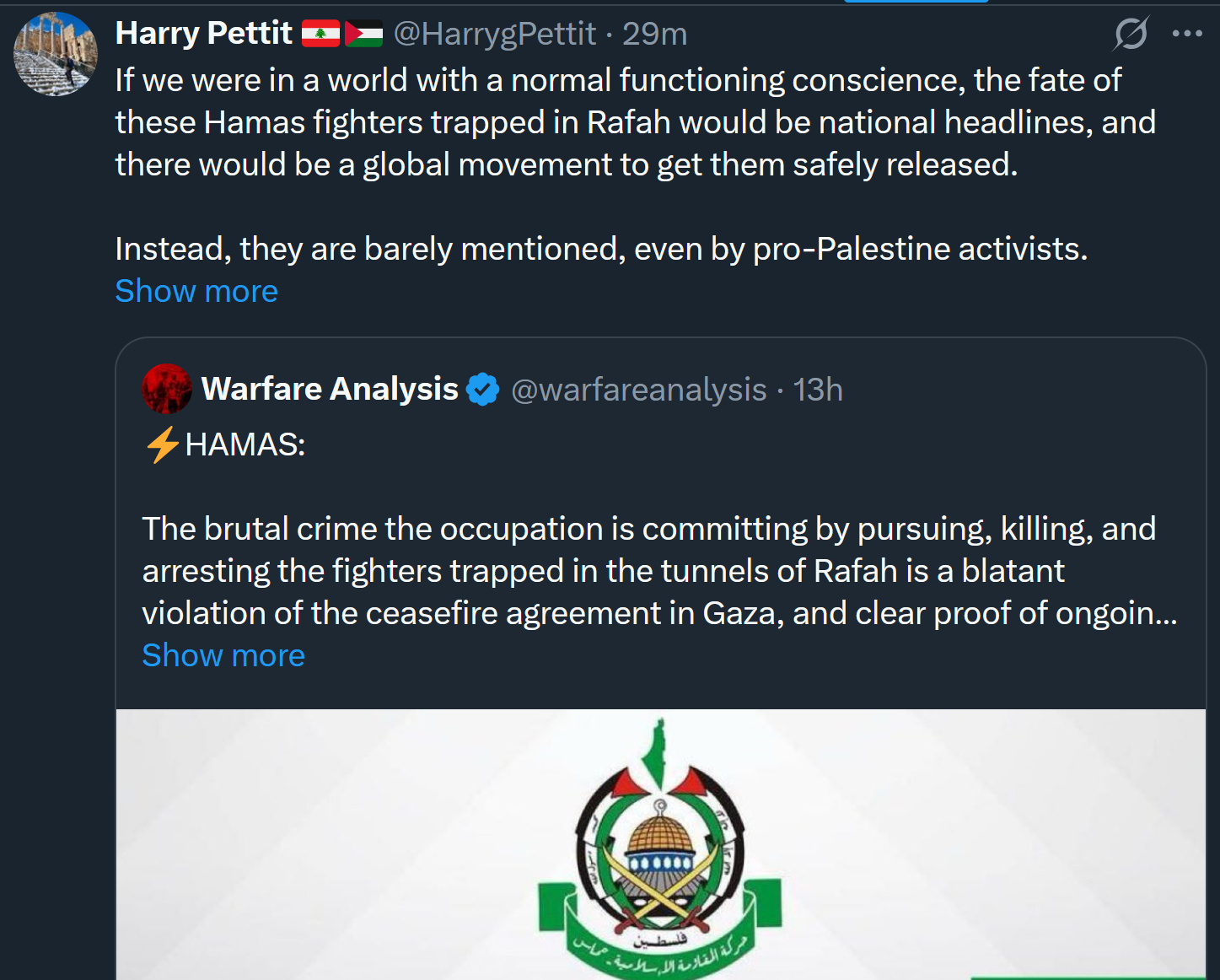The height and width of the screenshot is (980, 1220).
Task: Expand Harry Pettit's post with Show more
Action: pyautogui.click(x=196, y=291)
